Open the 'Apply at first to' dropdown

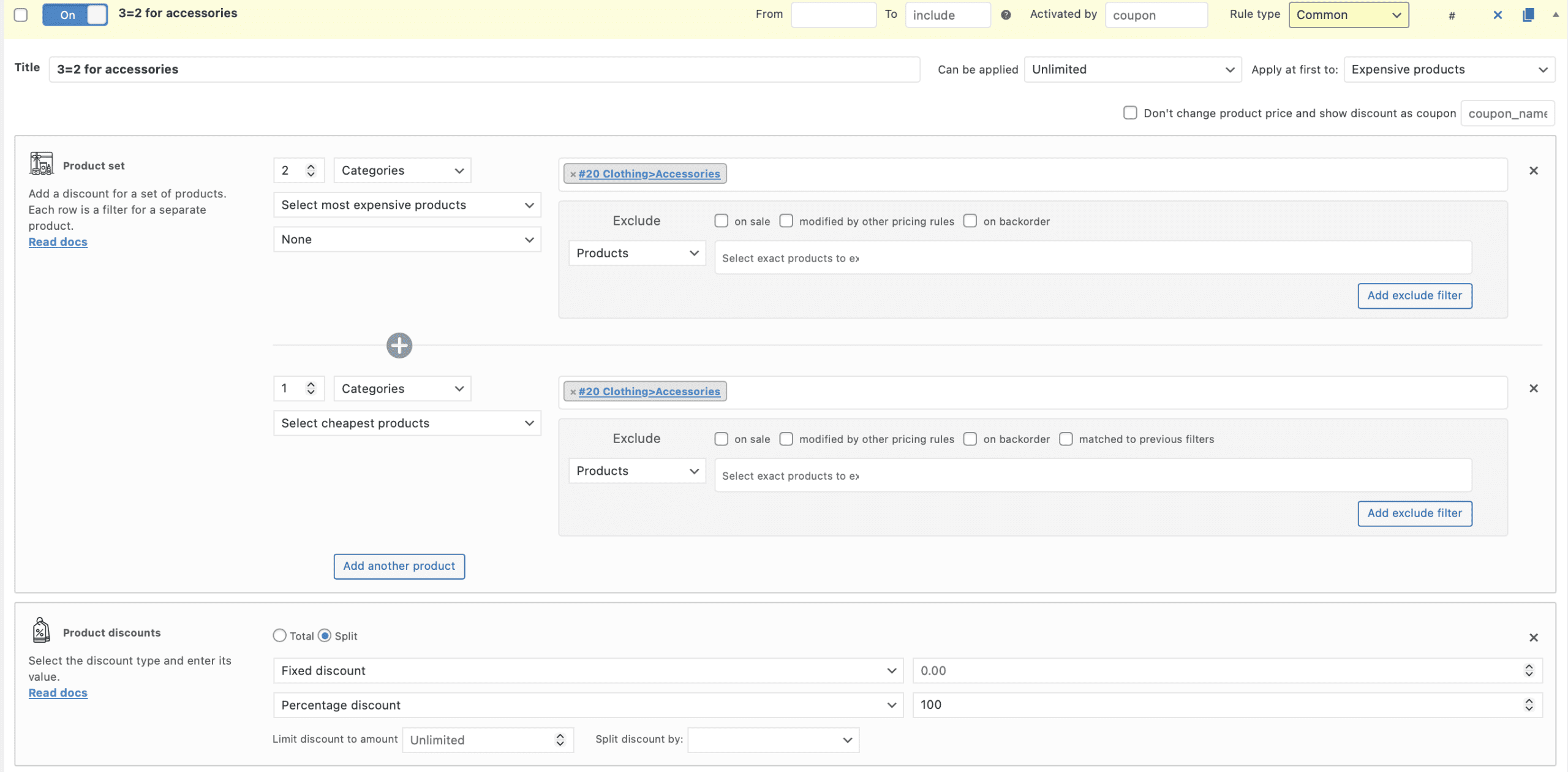click(x=1449, y=69)
